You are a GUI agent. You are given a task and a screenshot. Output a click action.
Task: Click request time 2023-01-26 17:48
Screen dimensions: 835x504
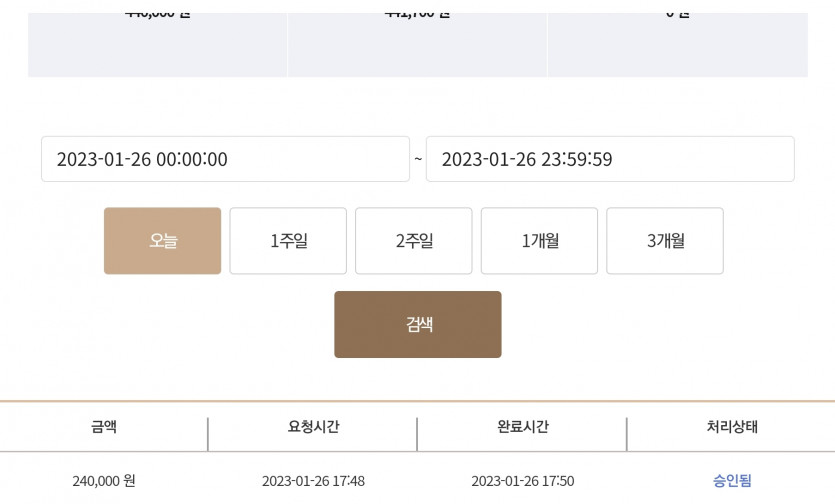pyautogui.click(x=313, y=481)
